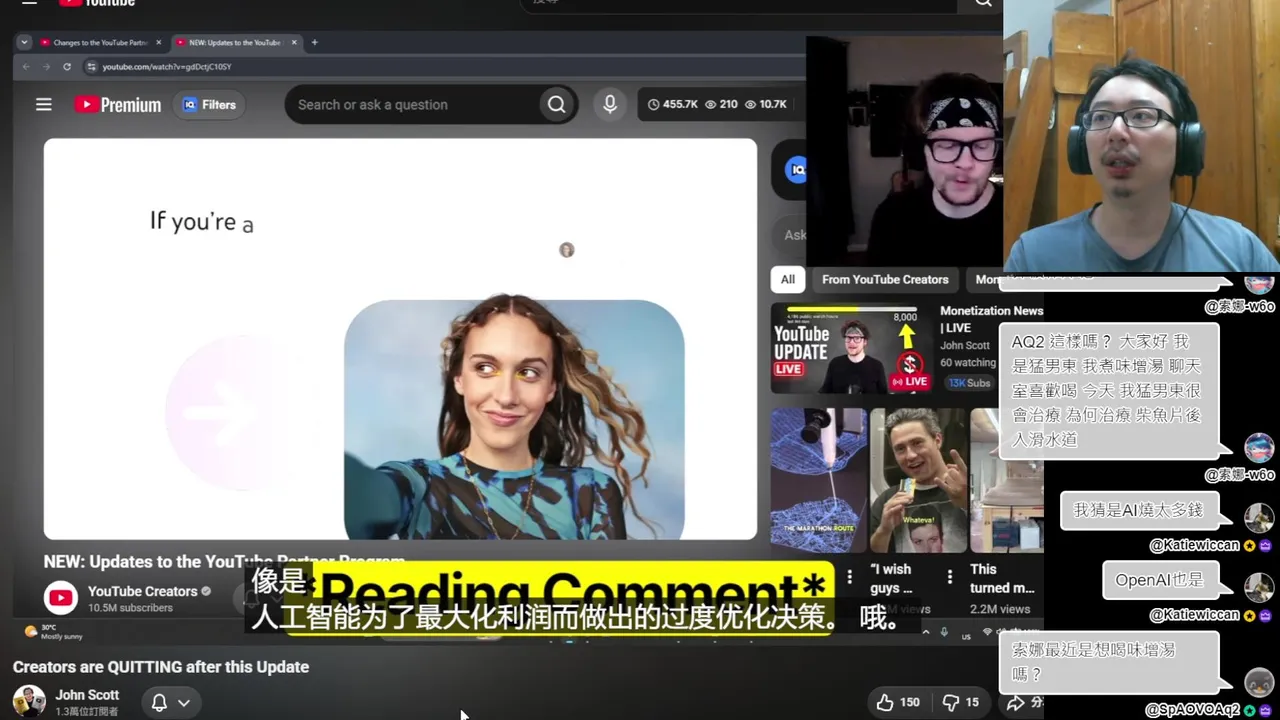
Task: Click the avatar beside the '索娜最近是想喝味增湯嗎' message
Action: [x=1258, y=683]
